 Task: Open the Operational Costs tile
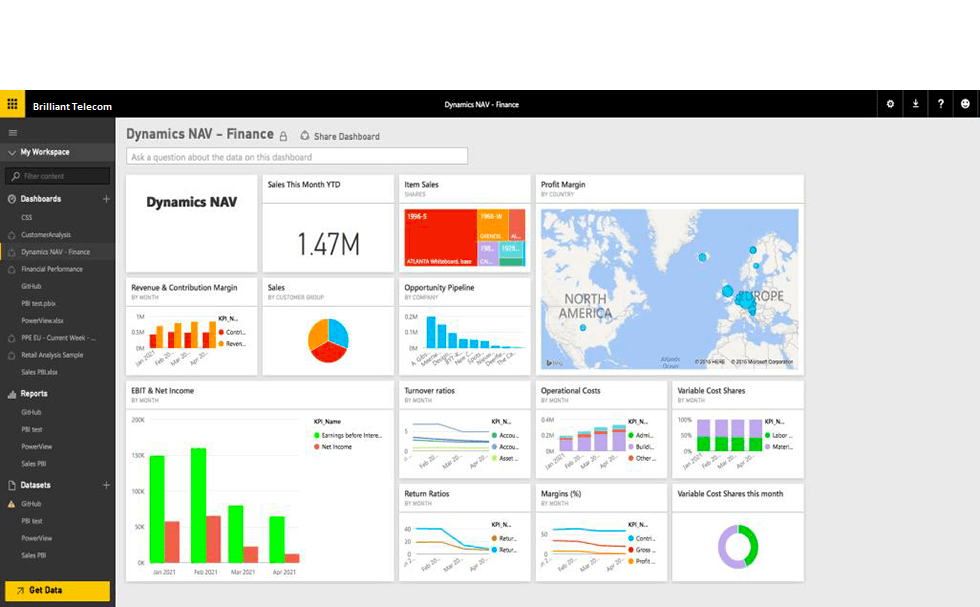601,429
